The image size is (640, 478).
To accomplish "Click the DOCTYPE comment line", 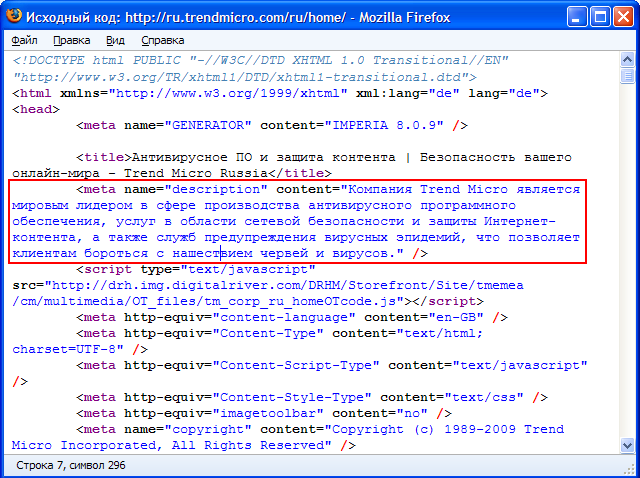I will pos(260,60).
